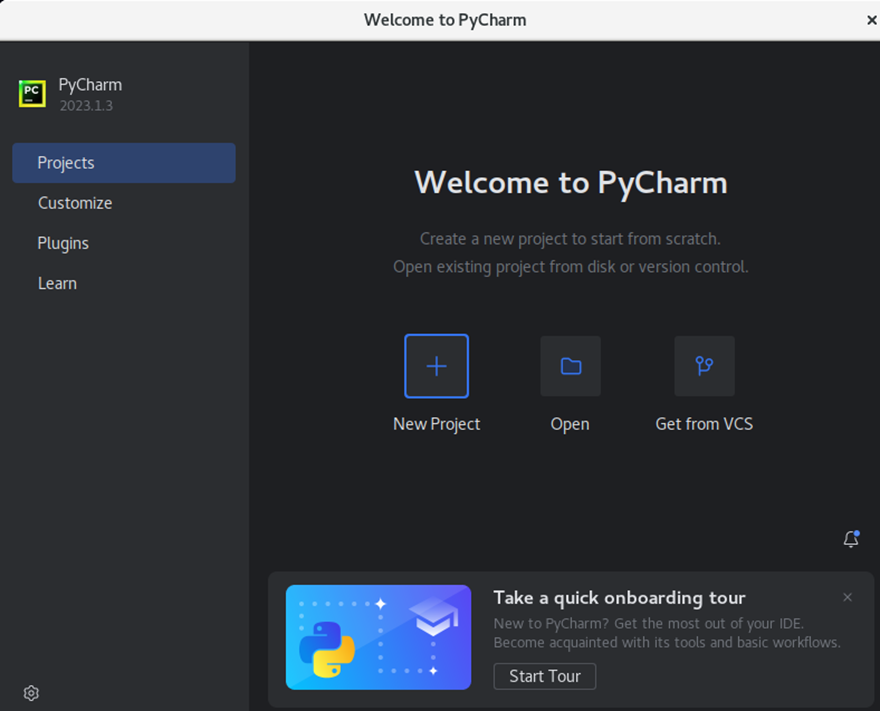Switch to the Customize tab

[124, 203]
